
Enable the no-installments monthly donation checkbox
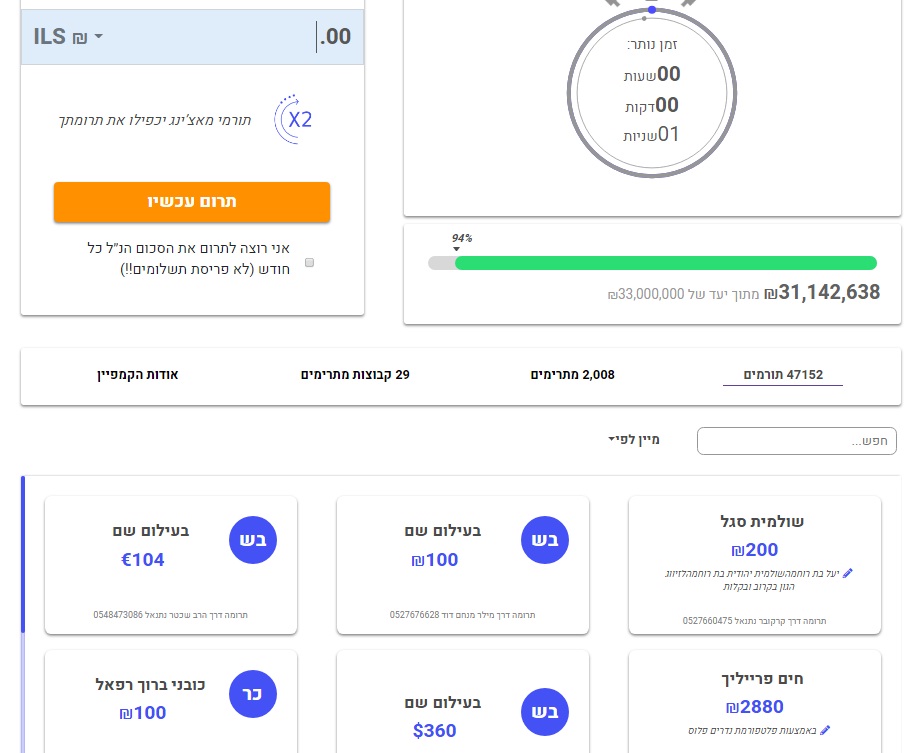(309, 262)
